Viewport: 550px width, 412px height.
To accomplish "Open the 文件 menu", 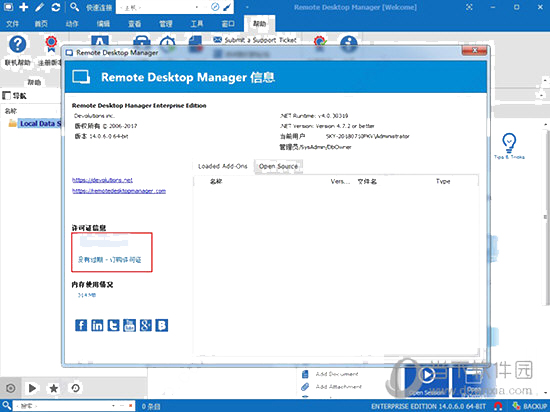I will click(12, 24).
